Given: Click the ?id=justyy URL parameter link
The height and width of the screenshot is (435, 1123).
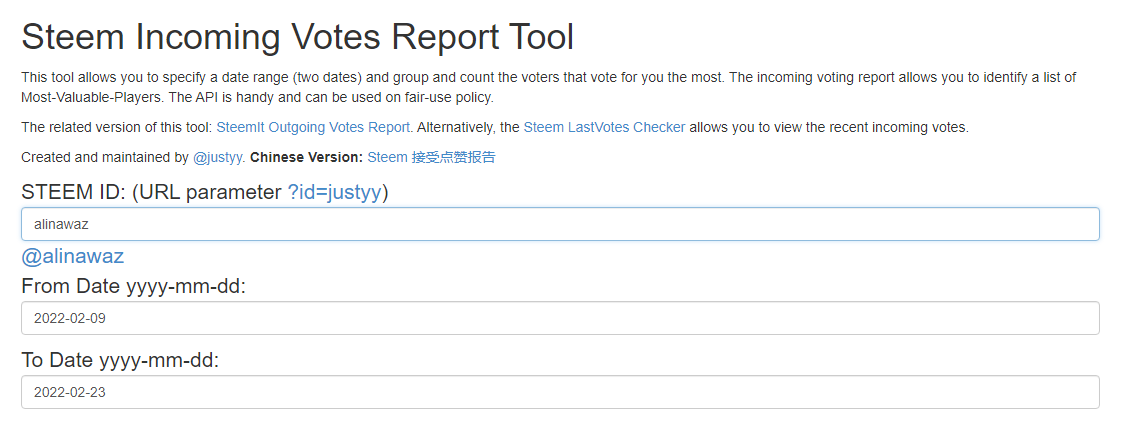Looking at the screenshot, I should [334, 192].
